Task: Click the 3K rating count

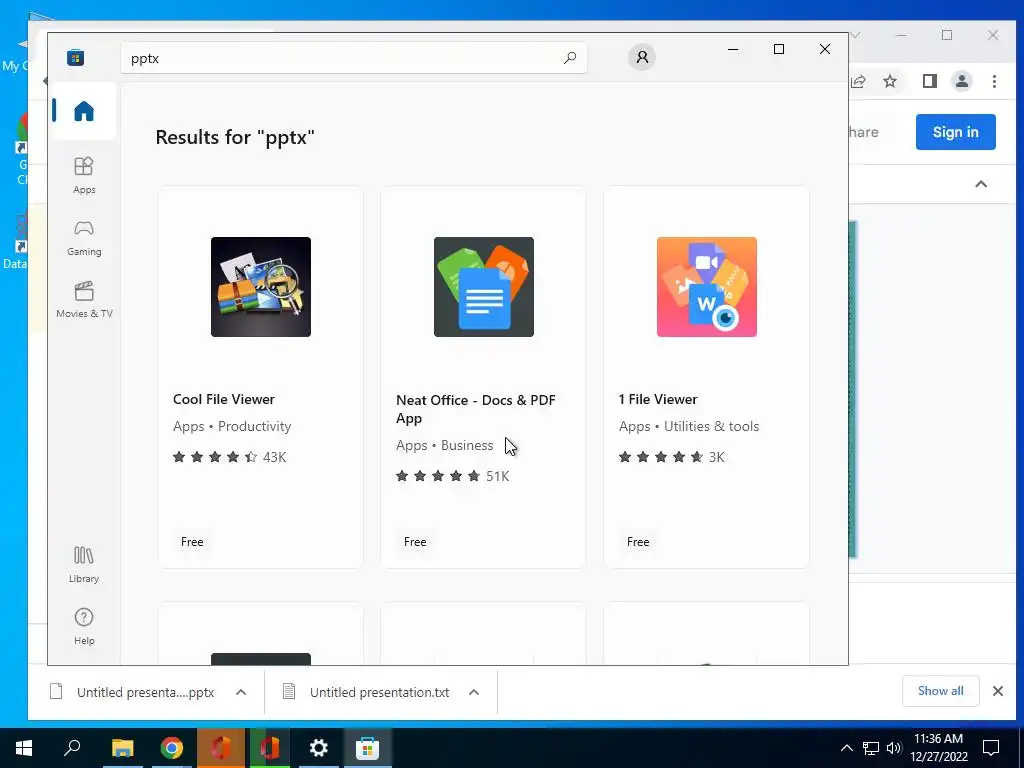Action: coord(716,457)
